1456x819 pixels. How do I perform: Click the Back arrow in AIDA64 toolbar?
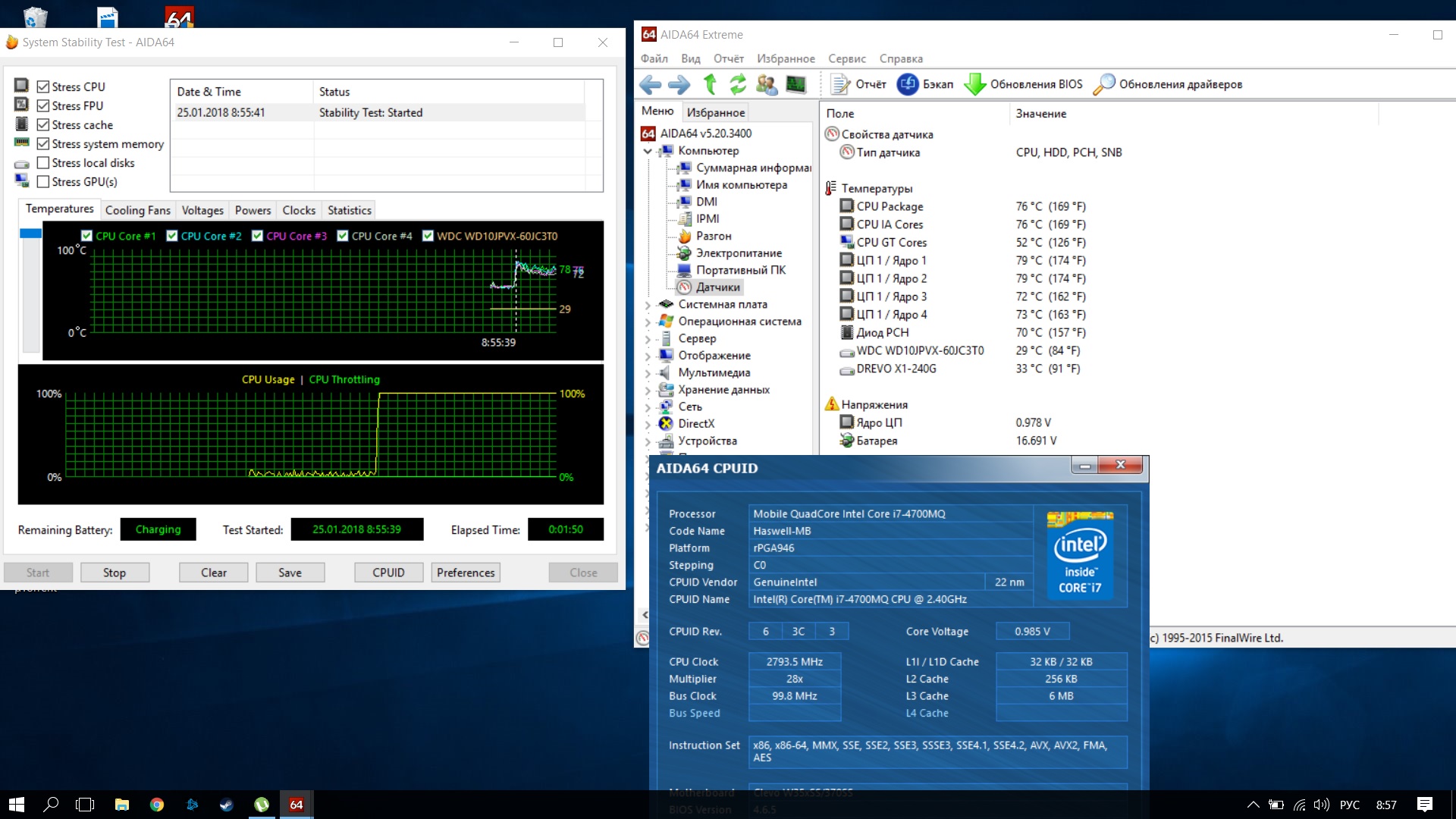(x=650, y=84)
